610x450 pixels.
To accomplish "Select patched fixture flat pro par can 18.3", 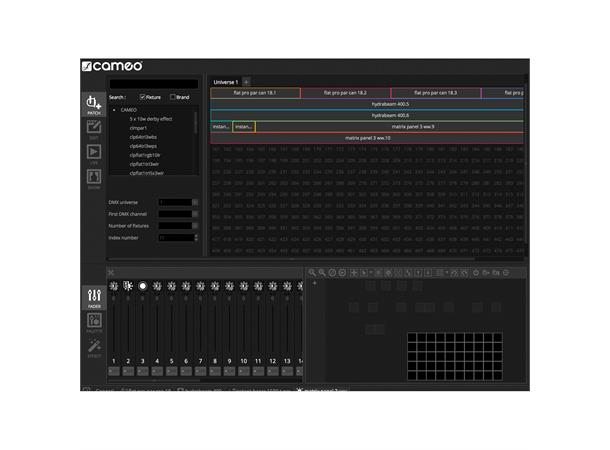I will coord(436,93).
